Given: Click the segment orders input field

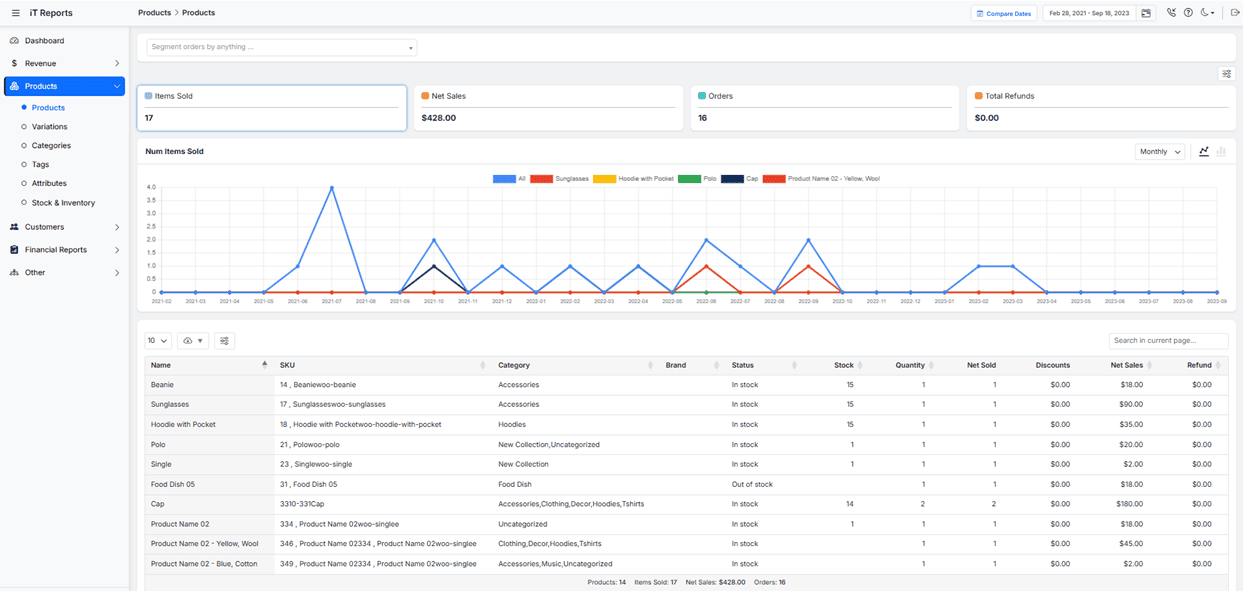Looking at the screenshot, I should tap(280, 46).
